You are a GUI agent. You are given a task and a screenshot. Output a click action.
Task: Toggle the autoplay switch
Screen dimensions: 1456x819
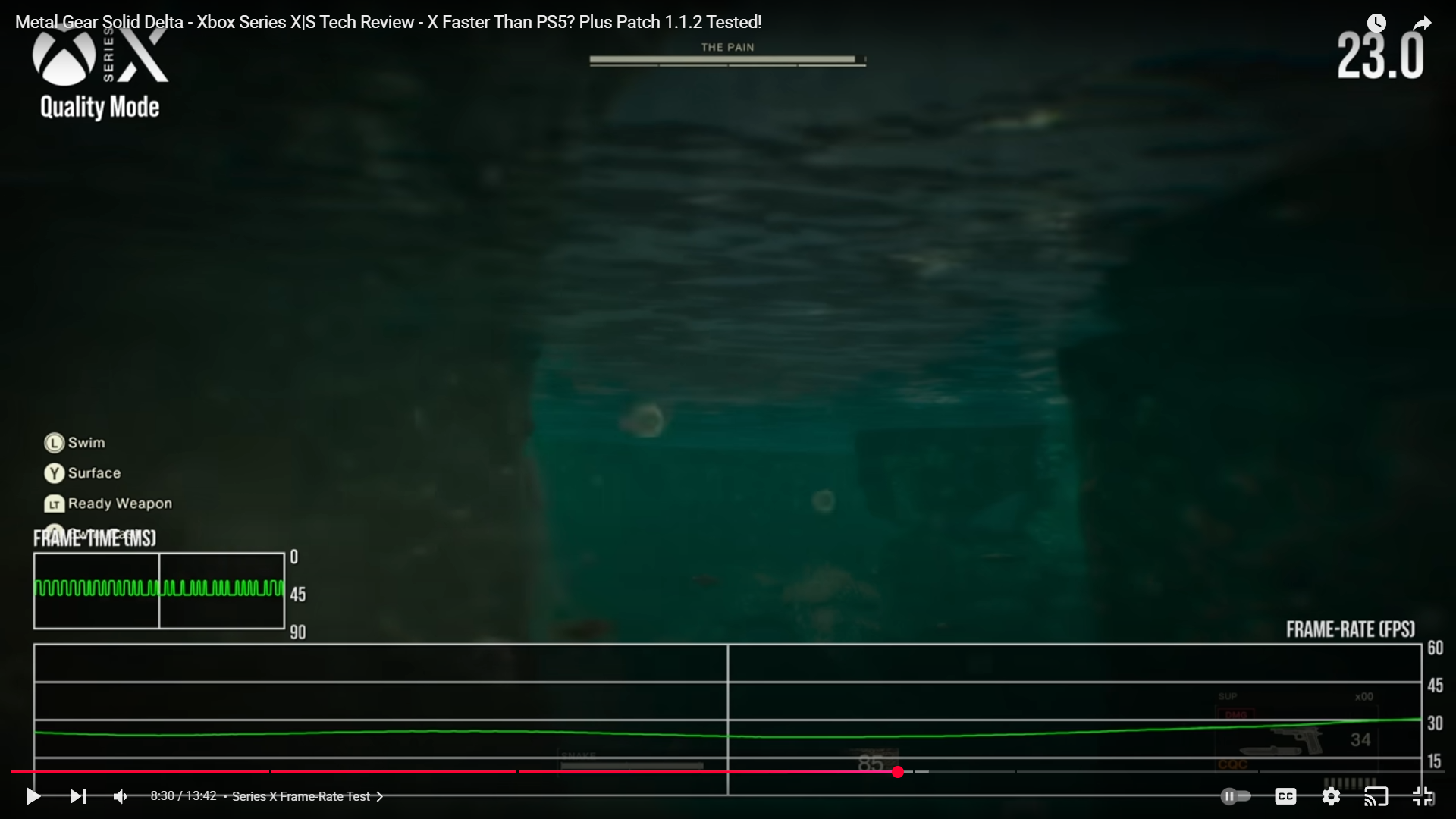(x=1235, y=796)
